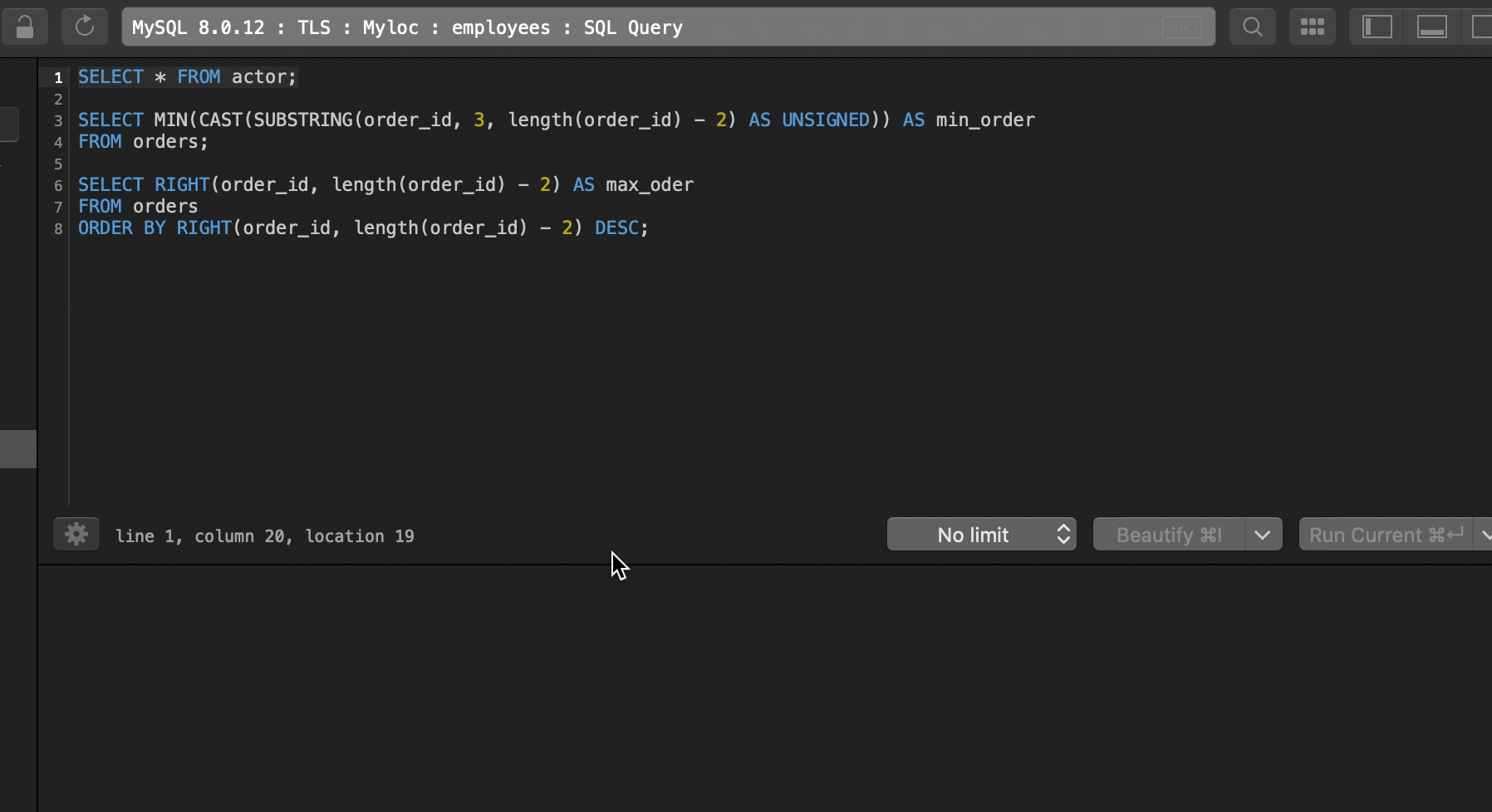Click the lock icon in toolbar
Viewport: 1492px width, 812px height.
[25, 27]
